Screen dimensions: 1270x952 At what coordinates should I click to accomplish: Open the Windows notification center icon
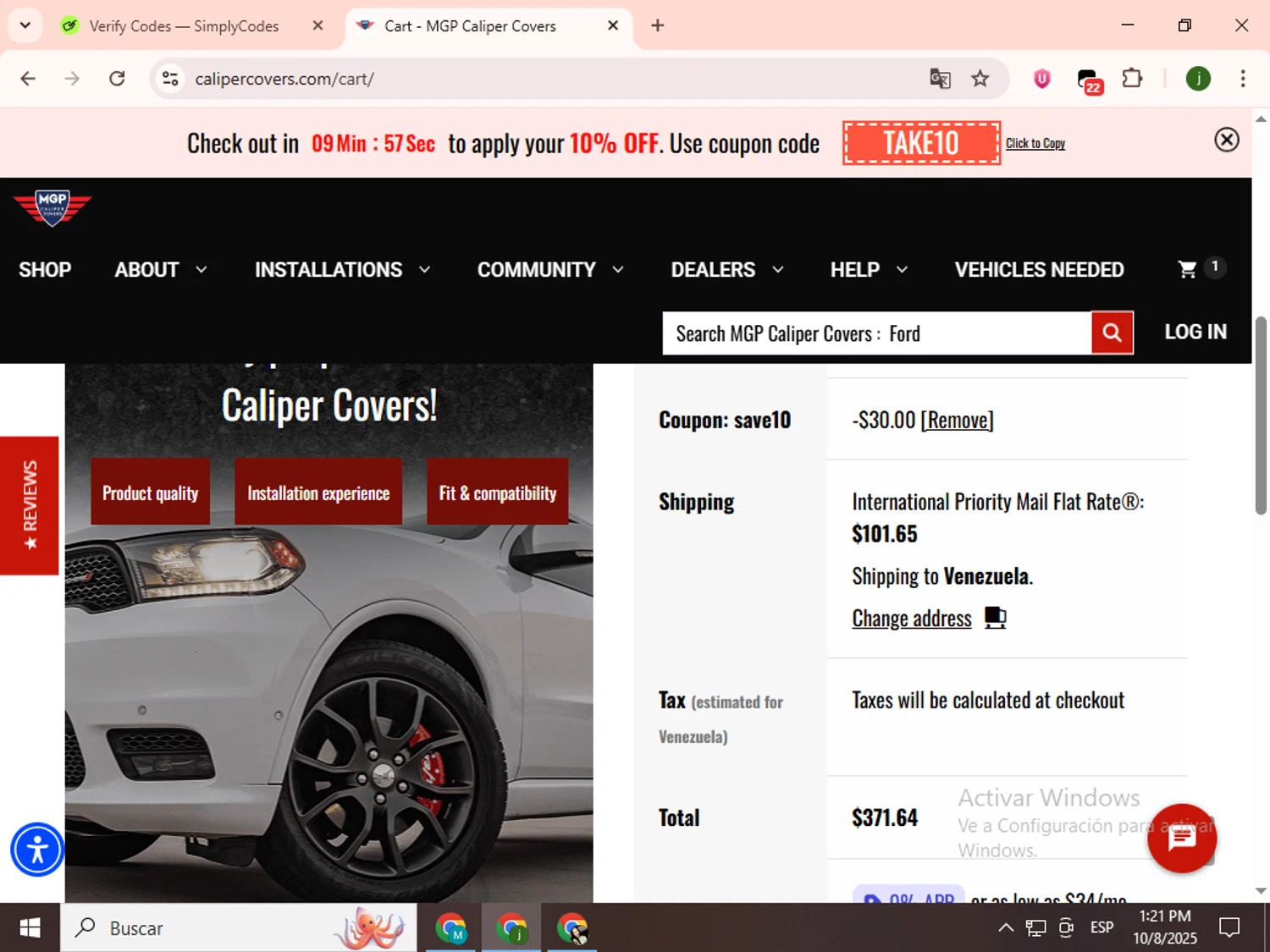[x=1229, y=927]
